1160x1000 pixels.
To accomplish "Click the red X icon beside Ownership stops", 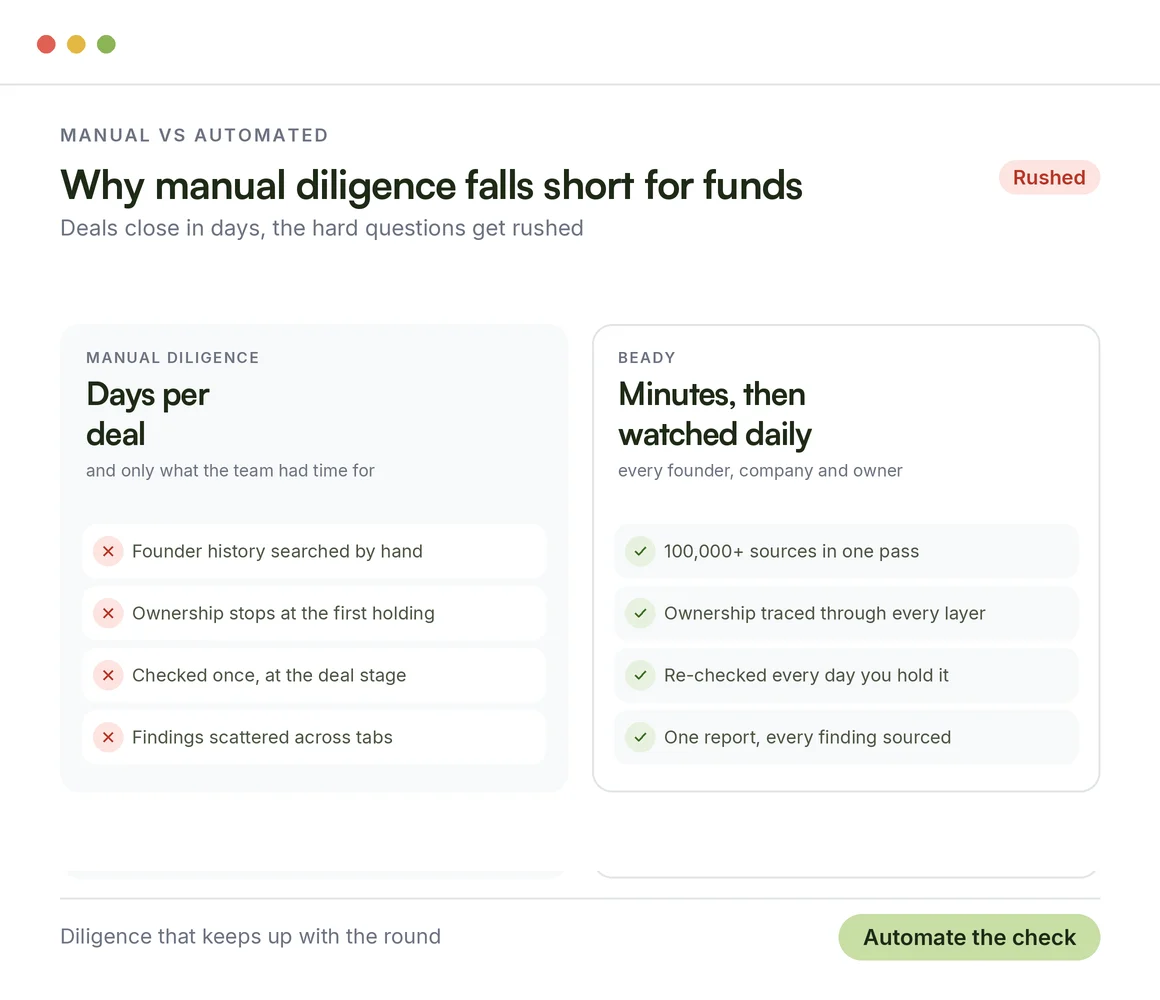I will tap(108, 613).
